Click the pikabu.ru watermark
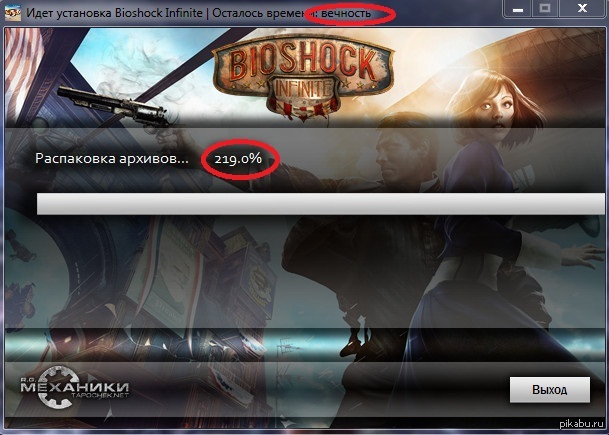The image size is (609, 435). tap(581, 423)
